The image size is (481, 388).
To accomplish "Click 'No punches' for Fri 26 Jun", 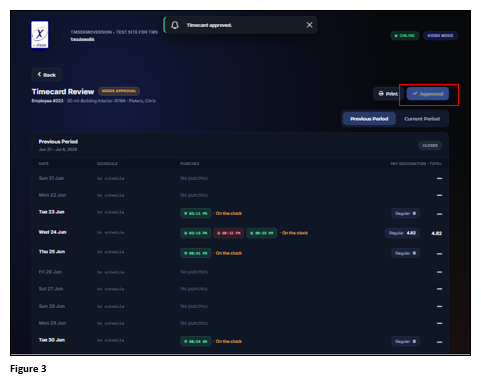I will [194, 272].
